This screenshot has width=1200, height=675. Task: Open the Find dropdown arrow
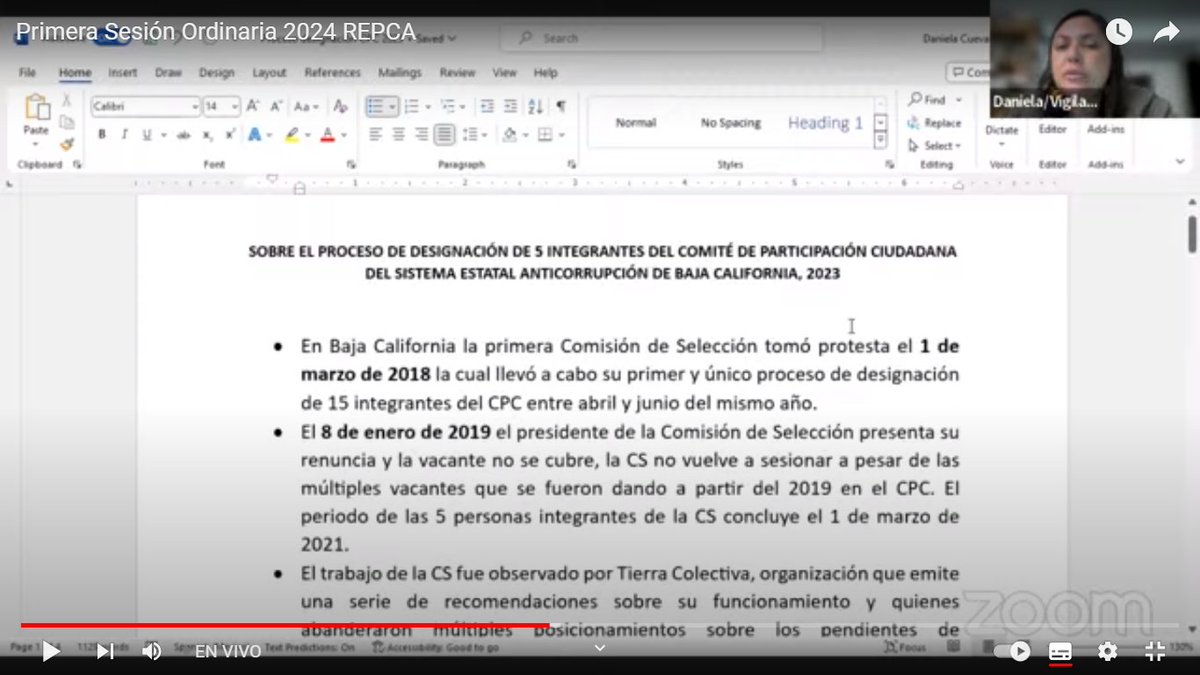click(958, 100)
